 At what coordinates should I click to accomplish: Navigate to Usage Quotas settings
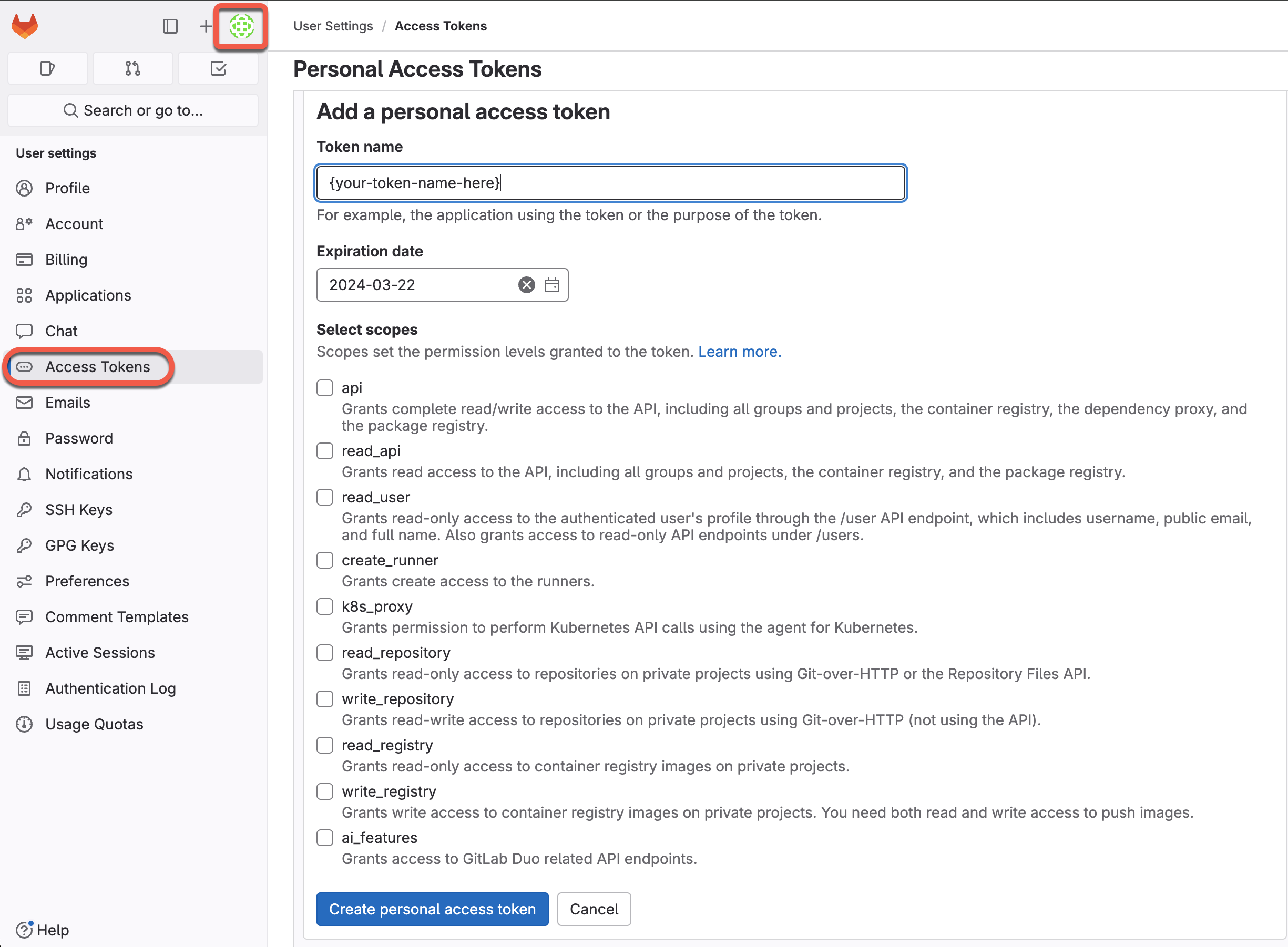pos(94,723)
